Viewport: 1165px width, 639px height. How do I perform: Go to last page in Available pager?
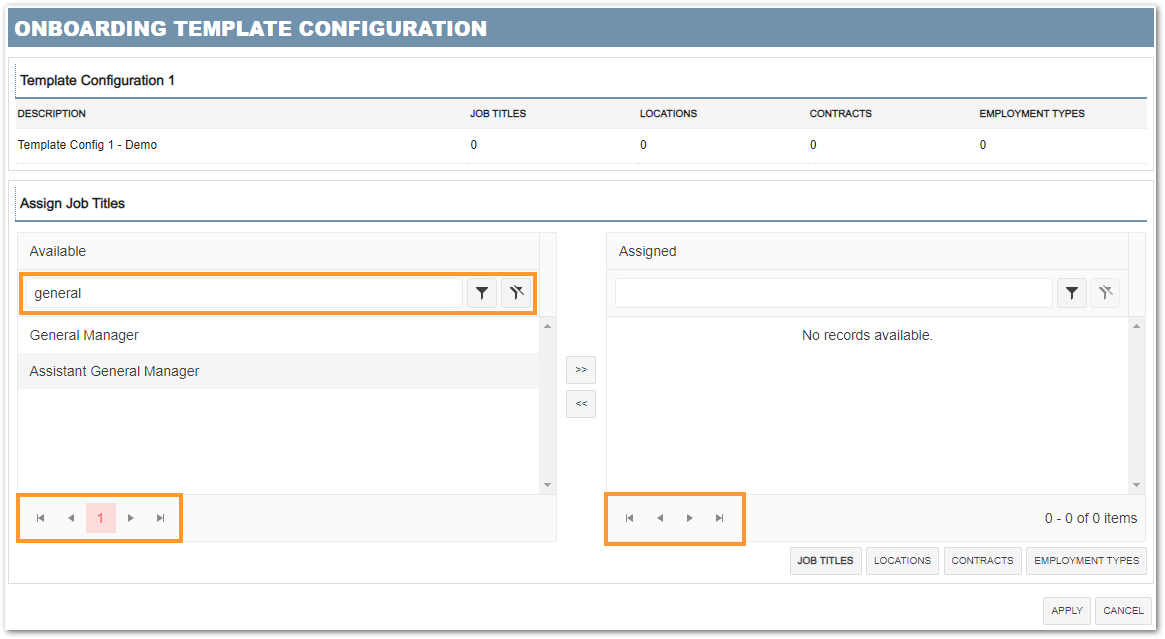[x=160, y=518]
